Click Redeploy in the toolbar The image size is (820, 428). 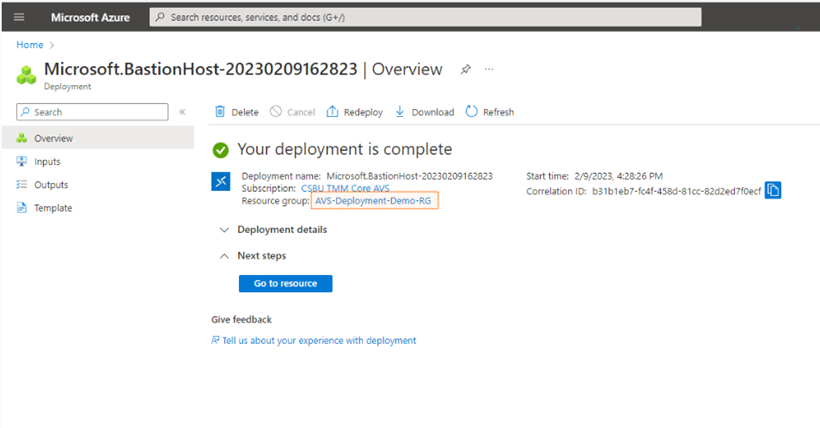coord(363,112)
